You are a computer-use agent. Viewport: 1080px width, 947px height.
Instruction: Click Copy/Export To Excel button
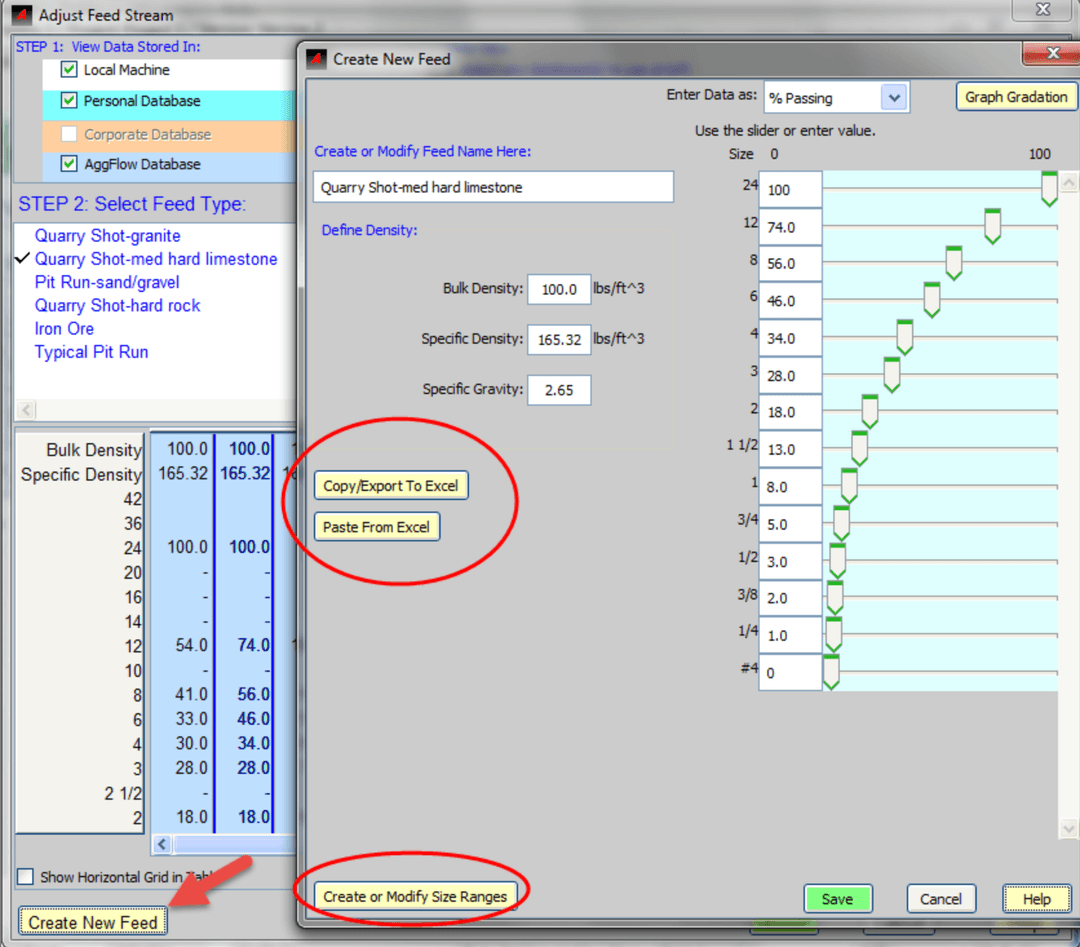(x=391, y=486)
